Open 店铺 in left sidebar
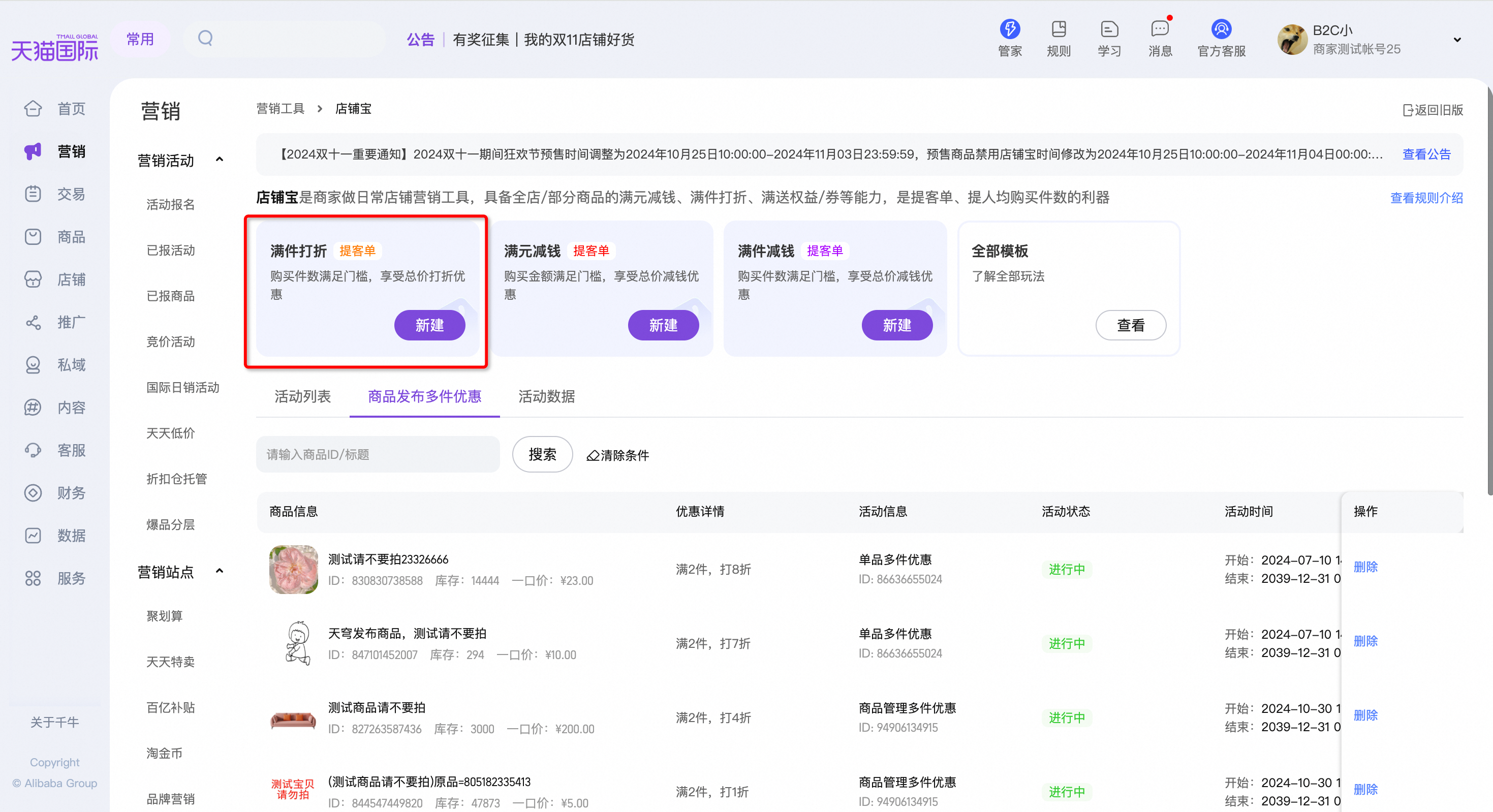Image resolution: width=1493 pixels, height=812 pixels. tap(55, 279)
